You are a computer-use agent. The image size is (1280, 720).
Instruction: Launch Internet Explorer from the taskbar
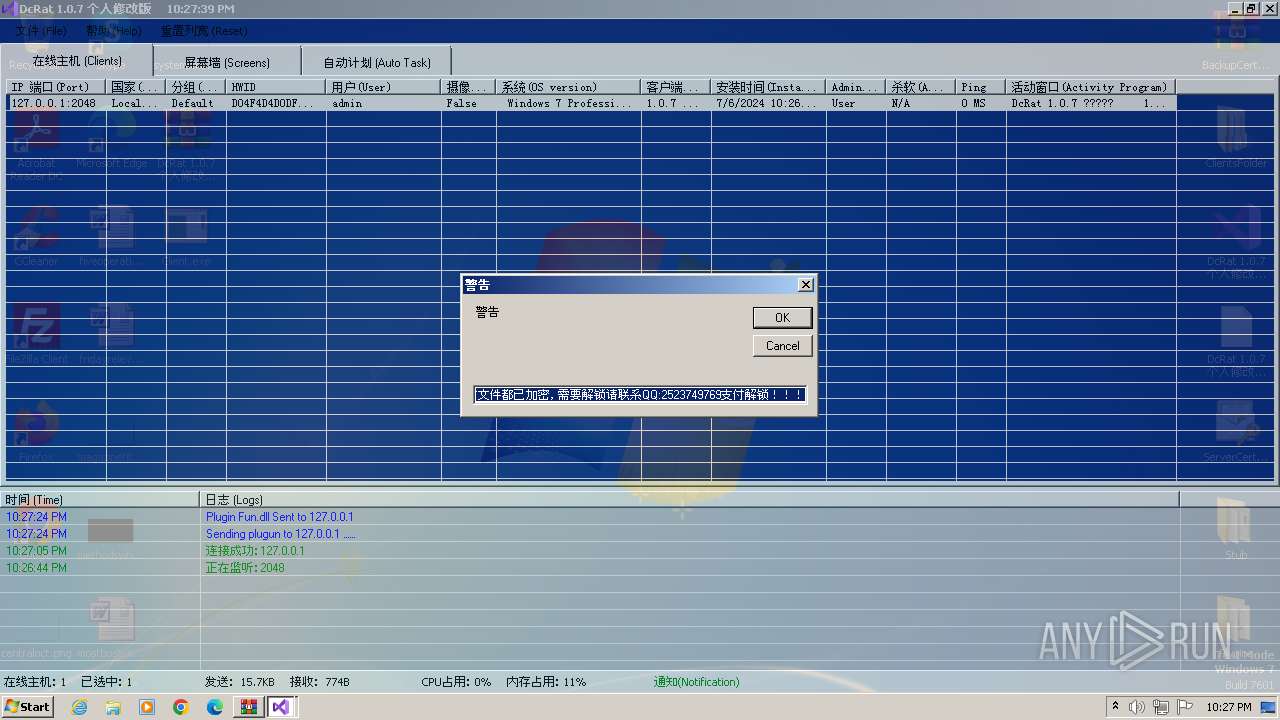pyautogui.click(x=80, y=707)
